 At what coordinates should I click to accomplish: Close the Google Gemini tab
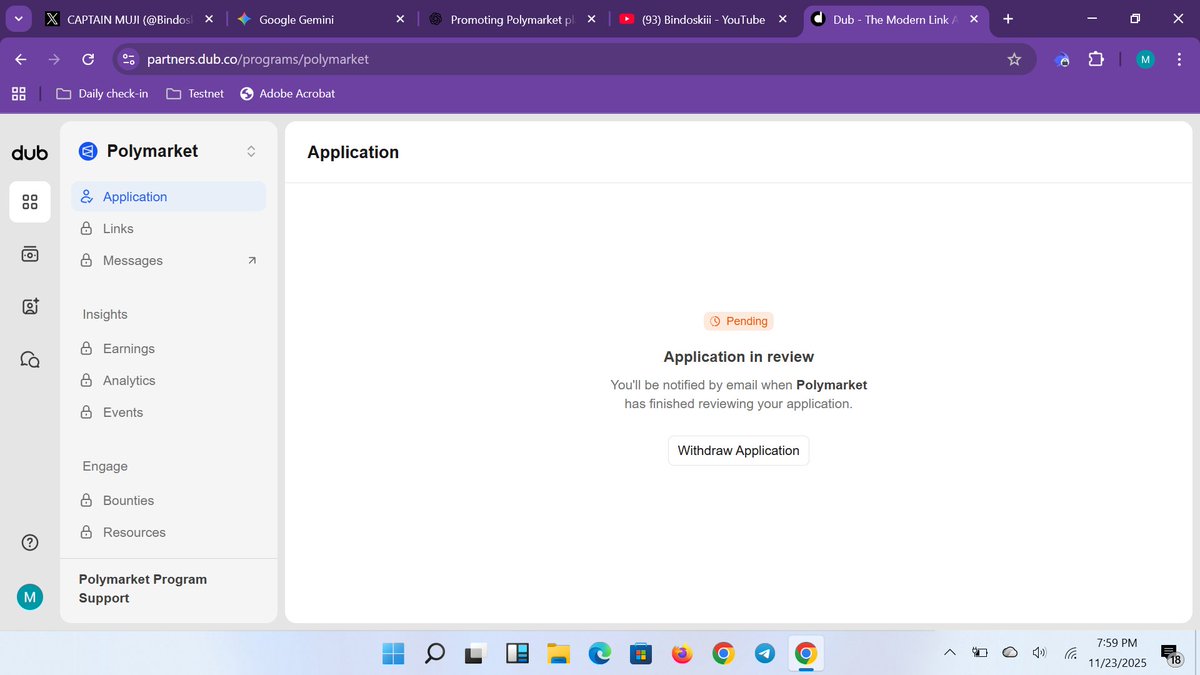pyautogui.click(x=400, y=19)
